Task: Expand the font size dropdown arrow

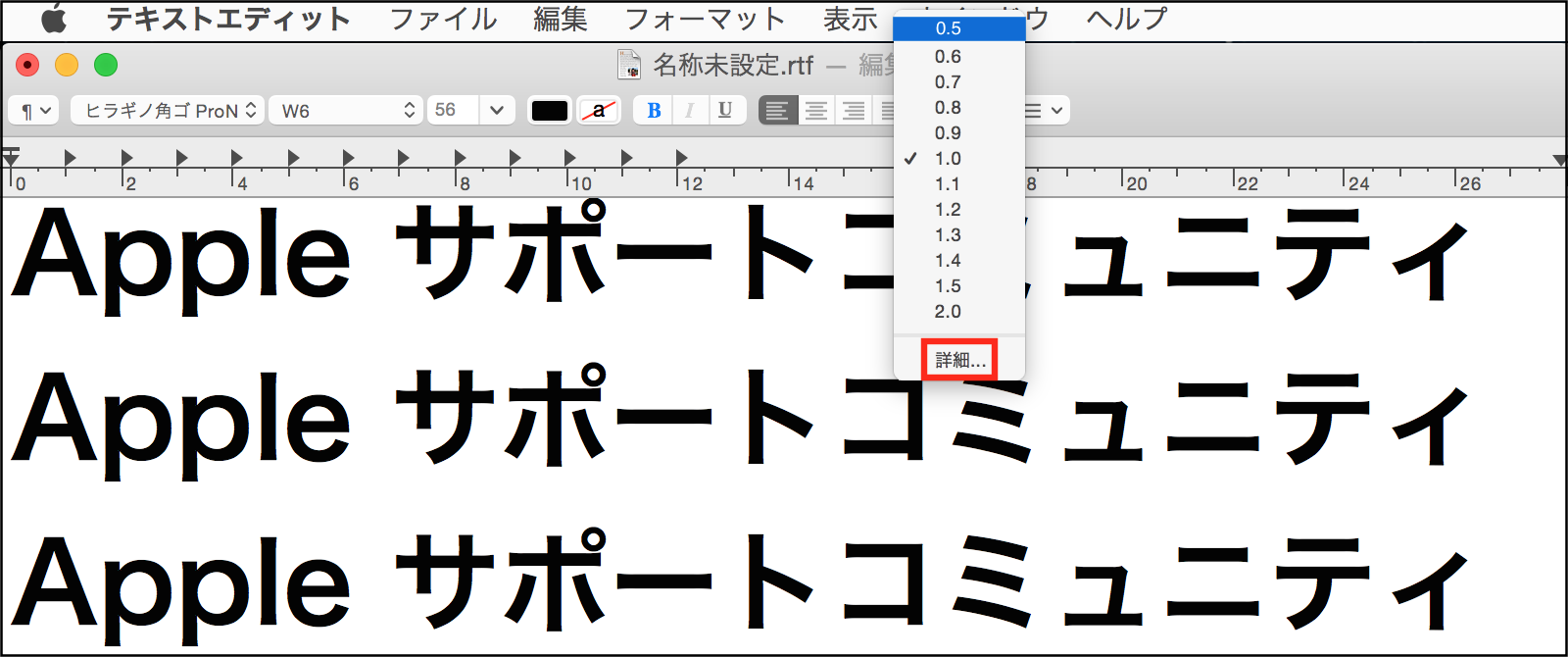Action: (497, 111)
